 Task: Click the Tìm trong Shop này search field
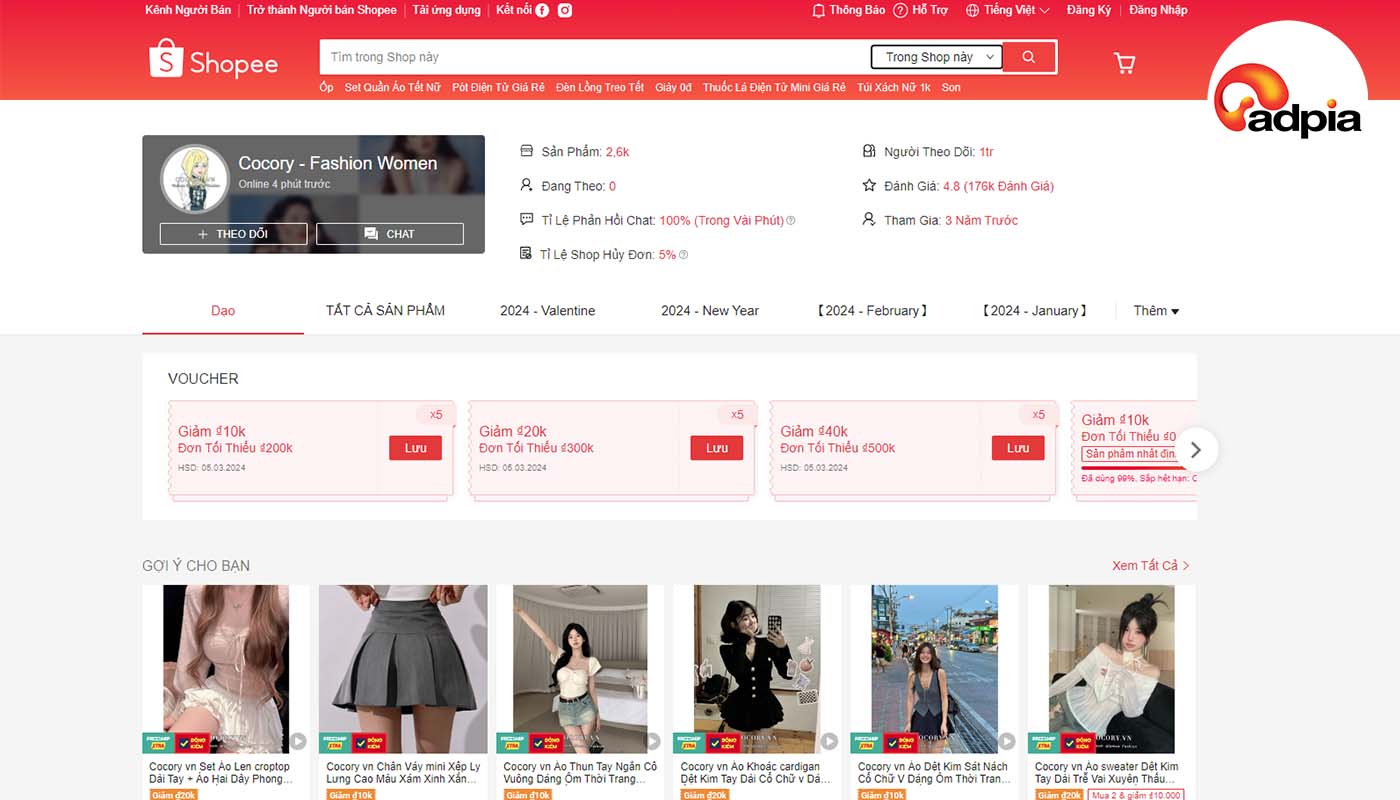pyautogui.click(x=595, y=57)
